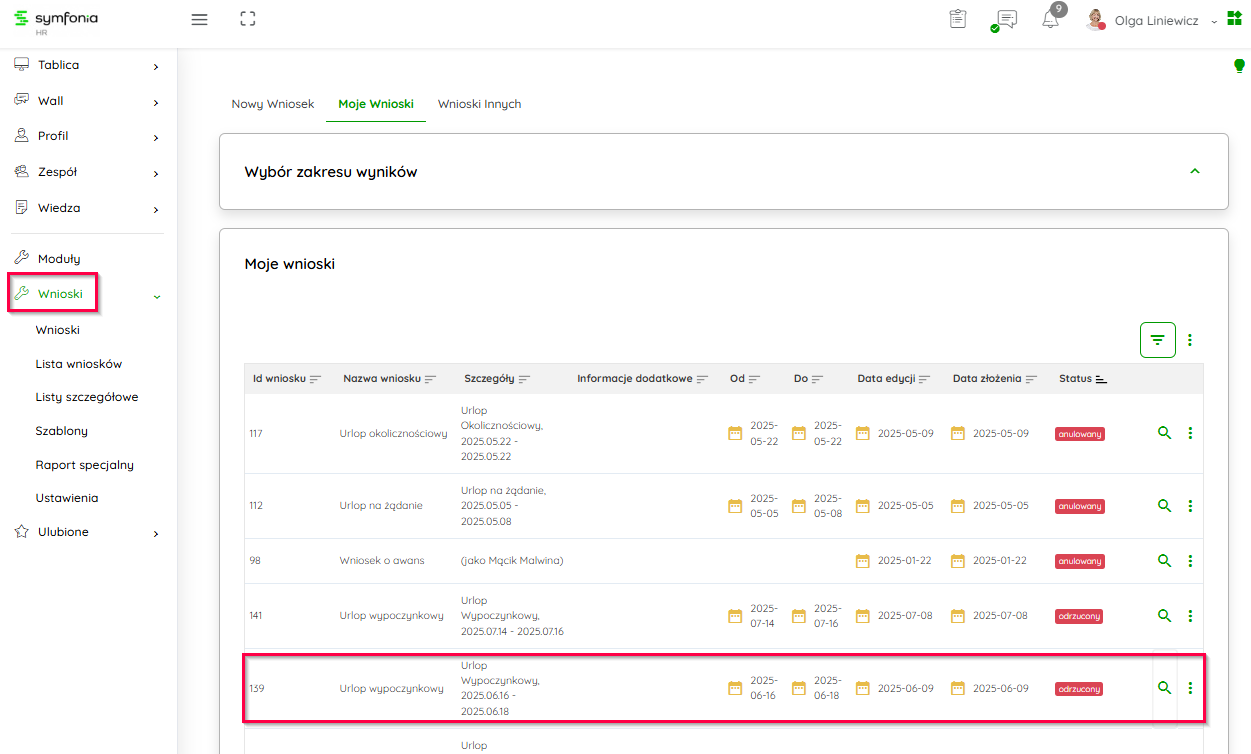Open Lista wniosków in sidebar

(78, 364)
